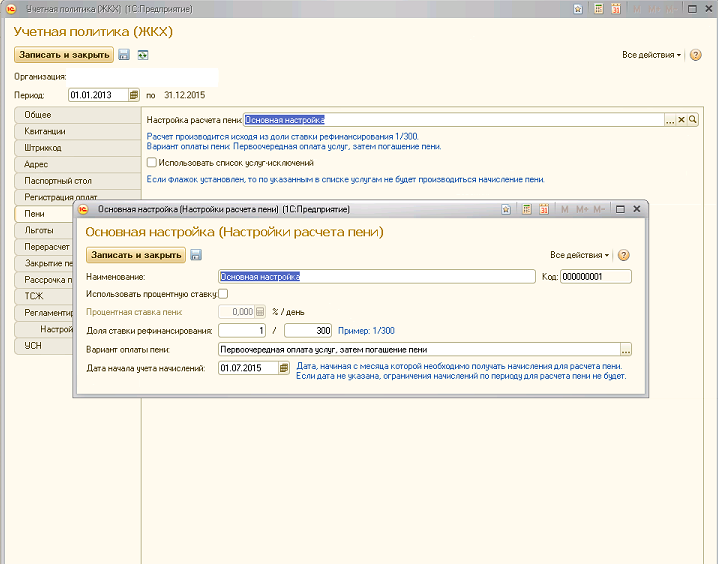Open calendar picker for Дата начала учета начислений
Image resolution: width=718 pixels, height=564 pixels.
[284, 368]
